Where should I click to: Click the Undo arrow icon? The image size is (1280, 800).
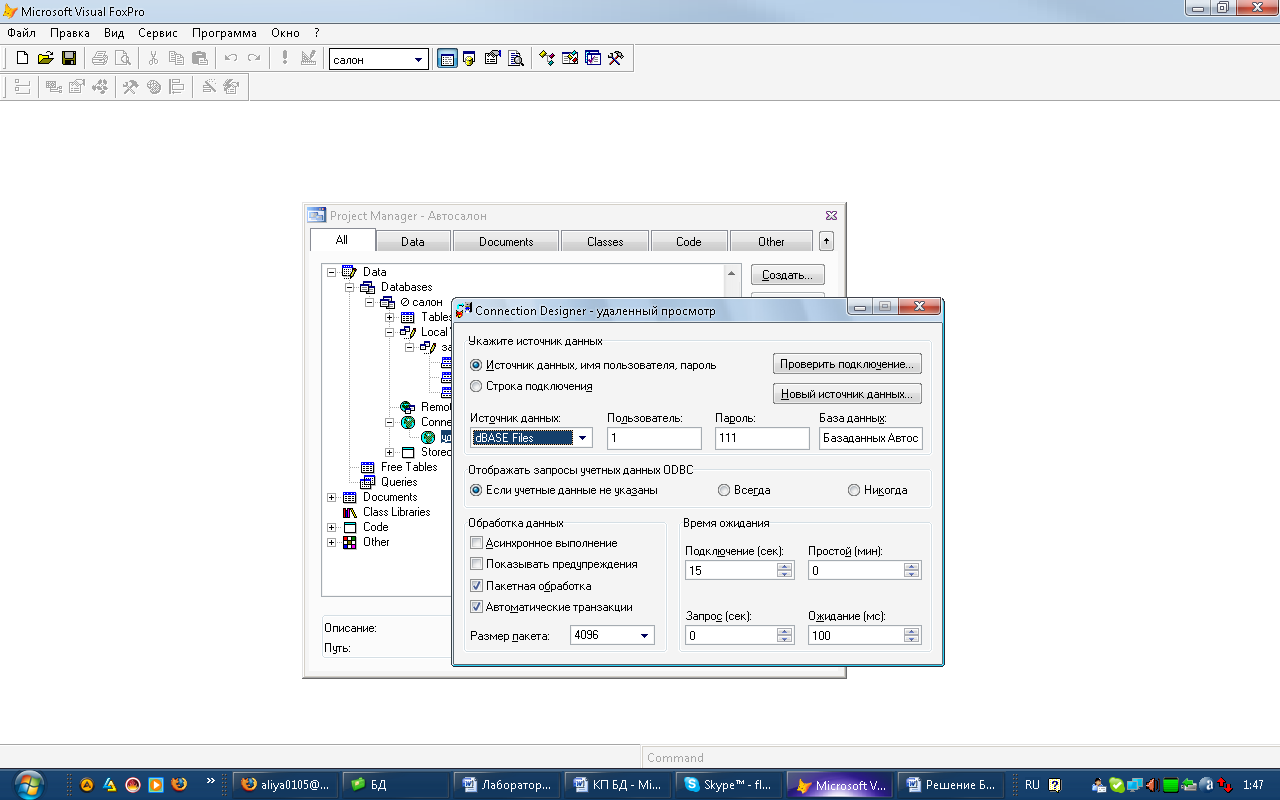(x=231, y=58)
